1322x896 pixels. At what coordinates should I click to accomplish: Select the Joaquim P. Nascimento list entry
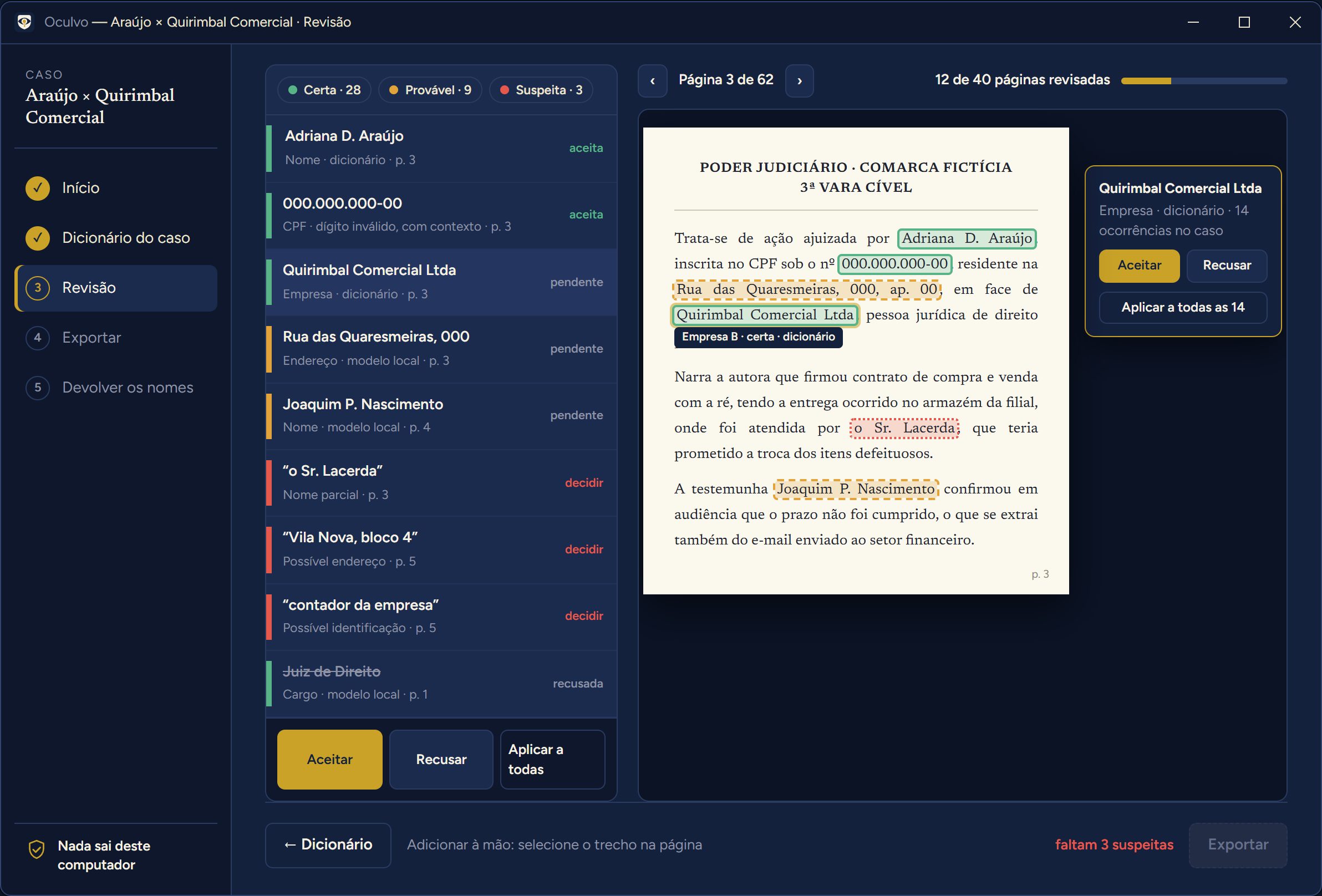[441, 416]
